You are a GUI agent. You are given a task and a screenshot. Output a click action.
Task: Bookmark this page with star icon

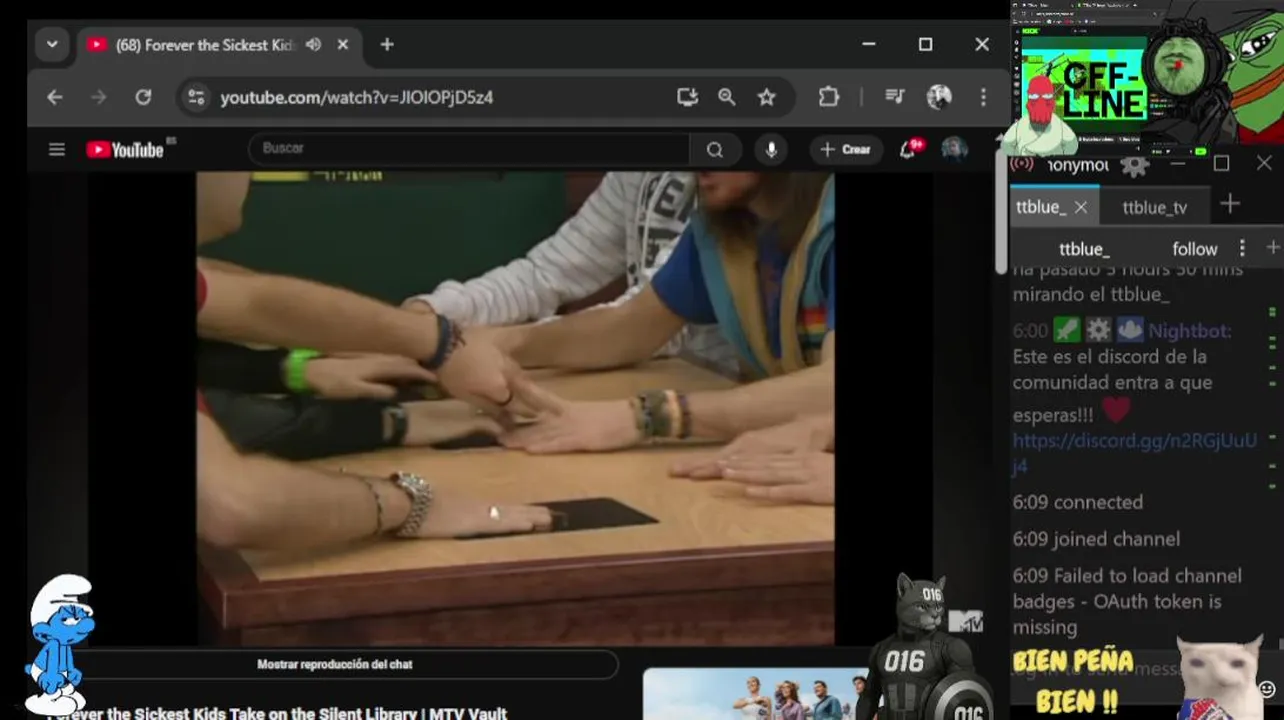pyautogui.click(x=766, y=97)
